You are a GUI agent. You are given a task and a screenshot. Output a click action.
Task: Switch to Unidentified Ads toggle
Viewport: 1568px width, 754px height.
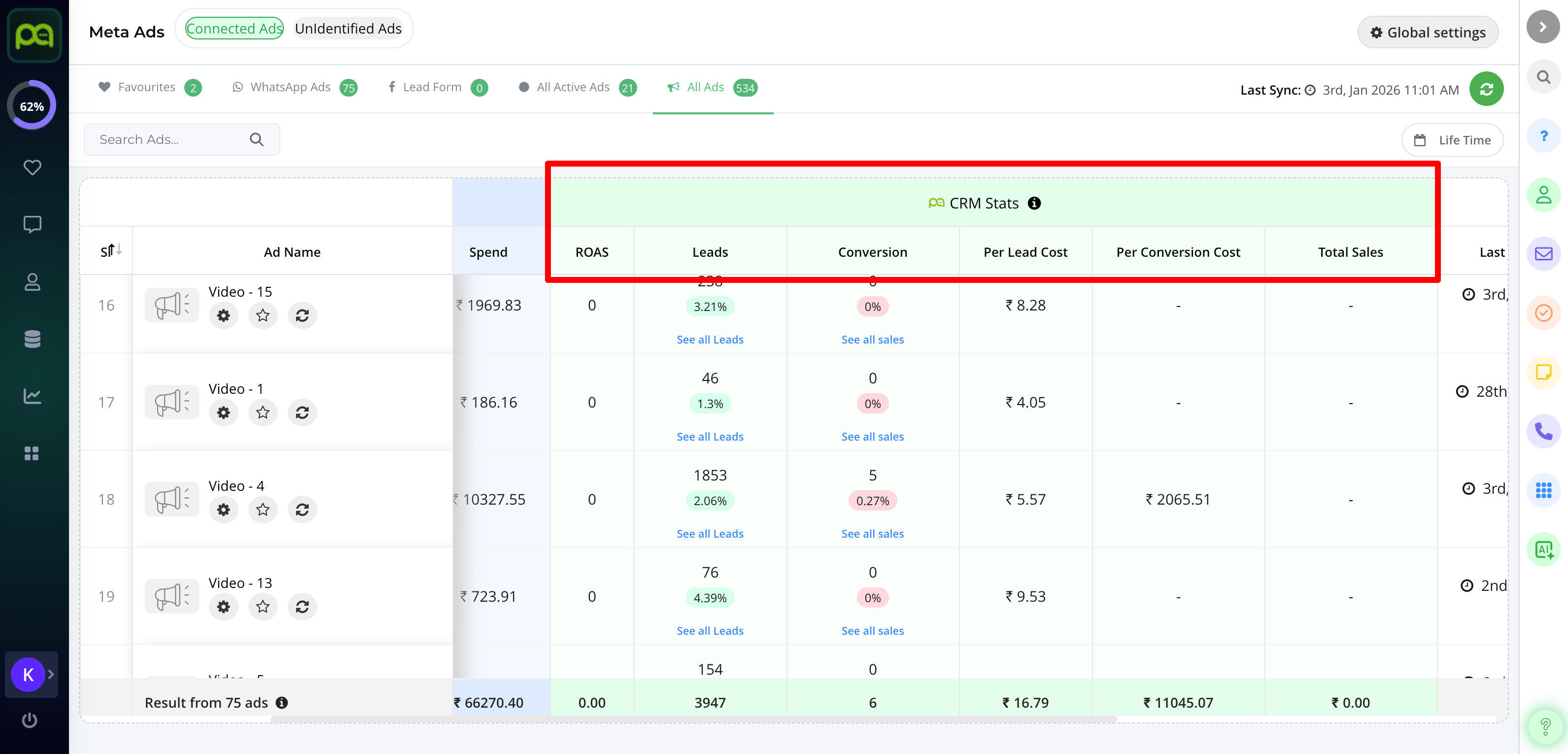click(x=347, y=29)
